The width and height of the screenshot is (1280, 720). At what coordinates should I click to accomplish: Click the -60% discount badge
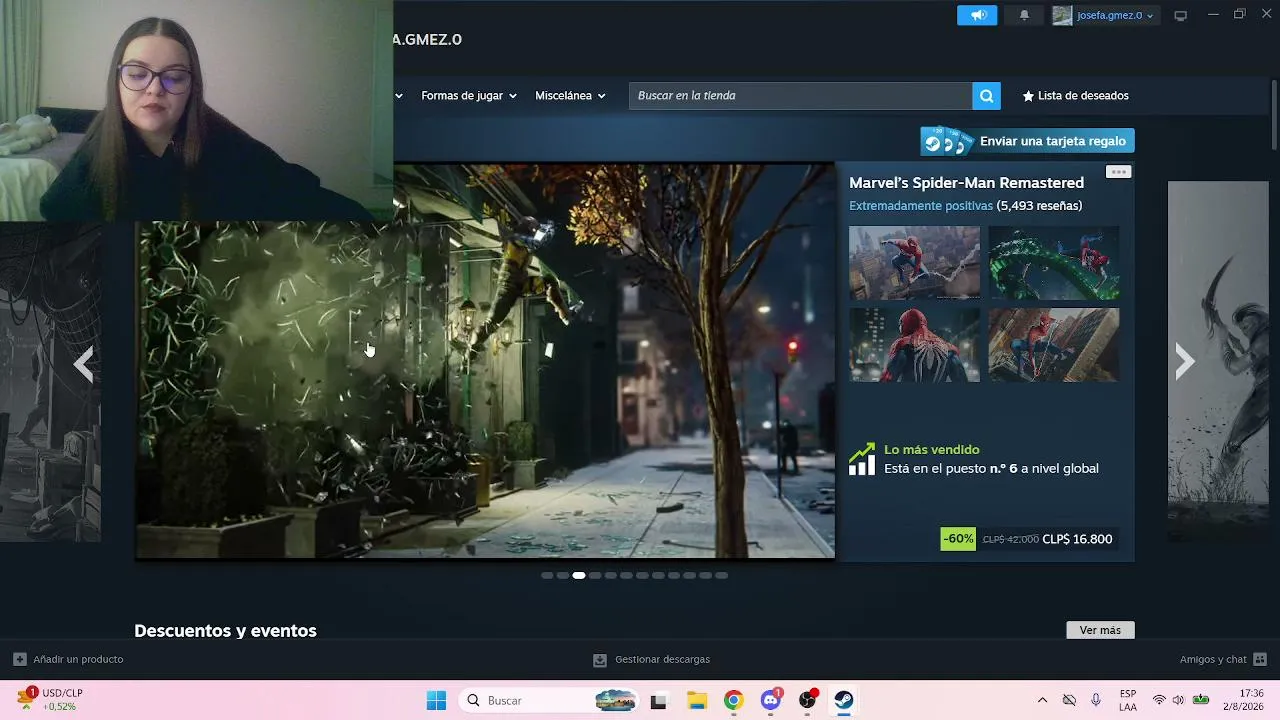tap(958, 539)
